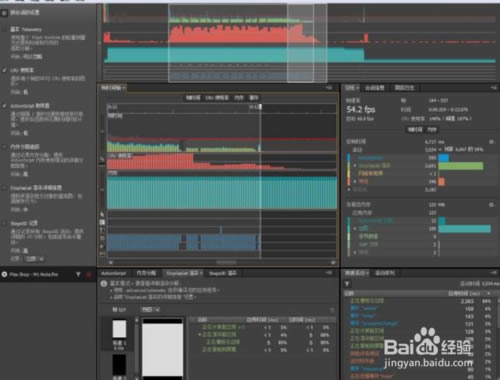This screenshot has height=380, width=500.
Task: Select the first region thumbnail in DisplayList panel
Action: 119,329
